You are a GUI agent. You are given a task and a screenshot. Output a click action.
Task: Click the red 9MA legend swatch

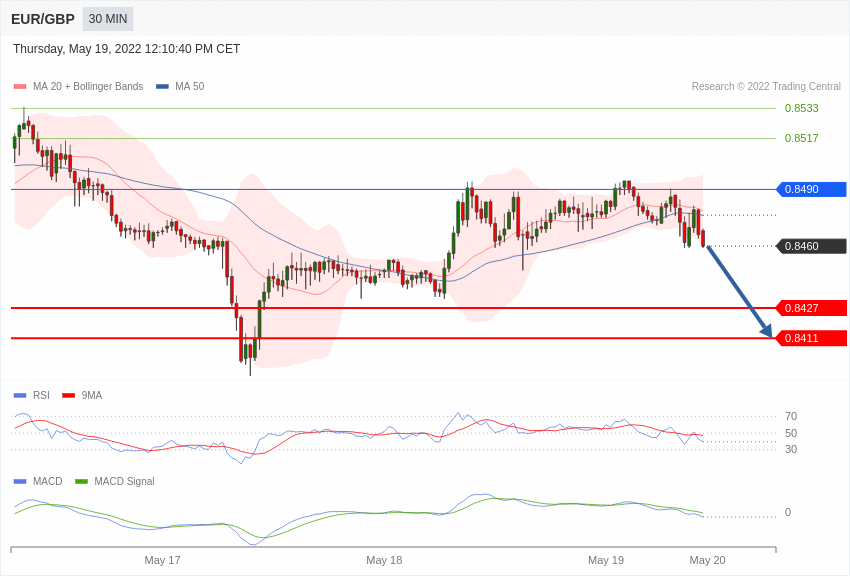(69, 396)
